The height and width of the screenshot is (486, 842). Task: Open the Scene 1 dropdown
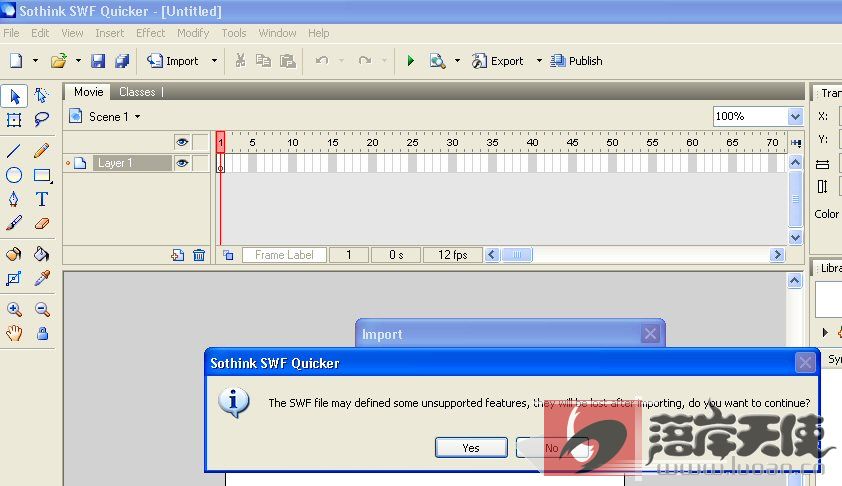click(x=137, y=117)
